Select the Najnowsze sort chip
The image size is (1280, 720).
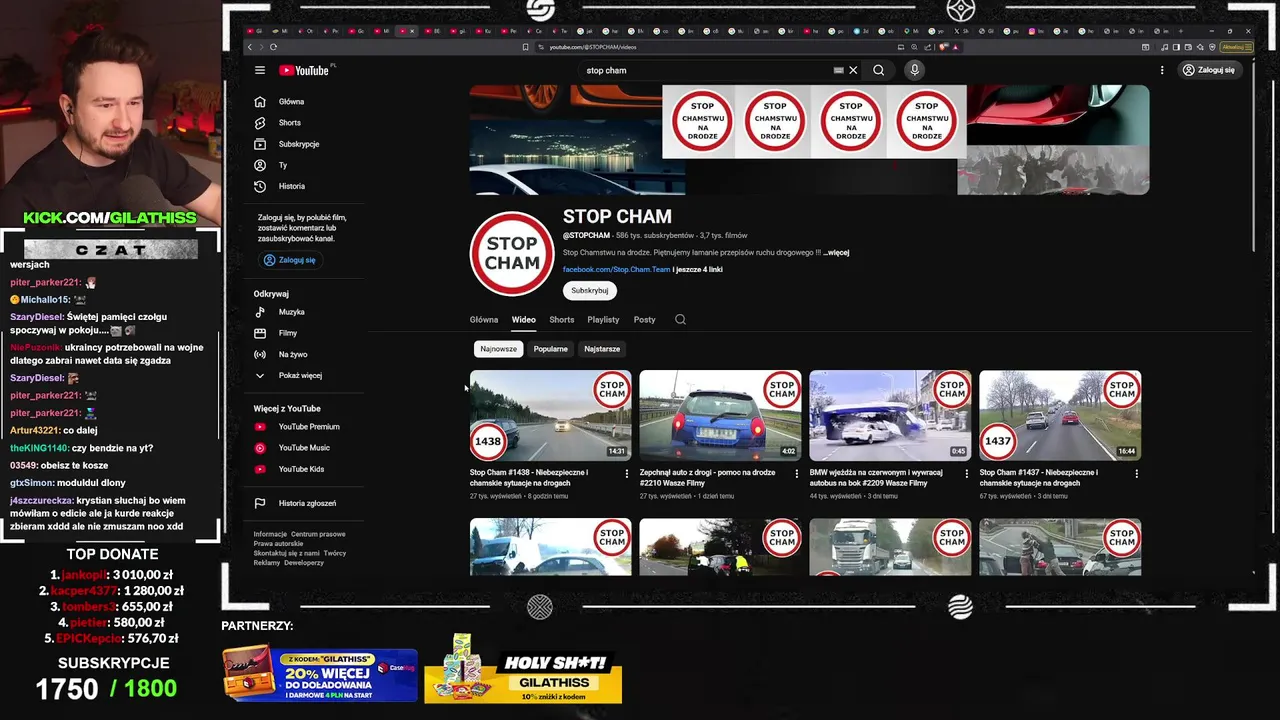(498, 349)
